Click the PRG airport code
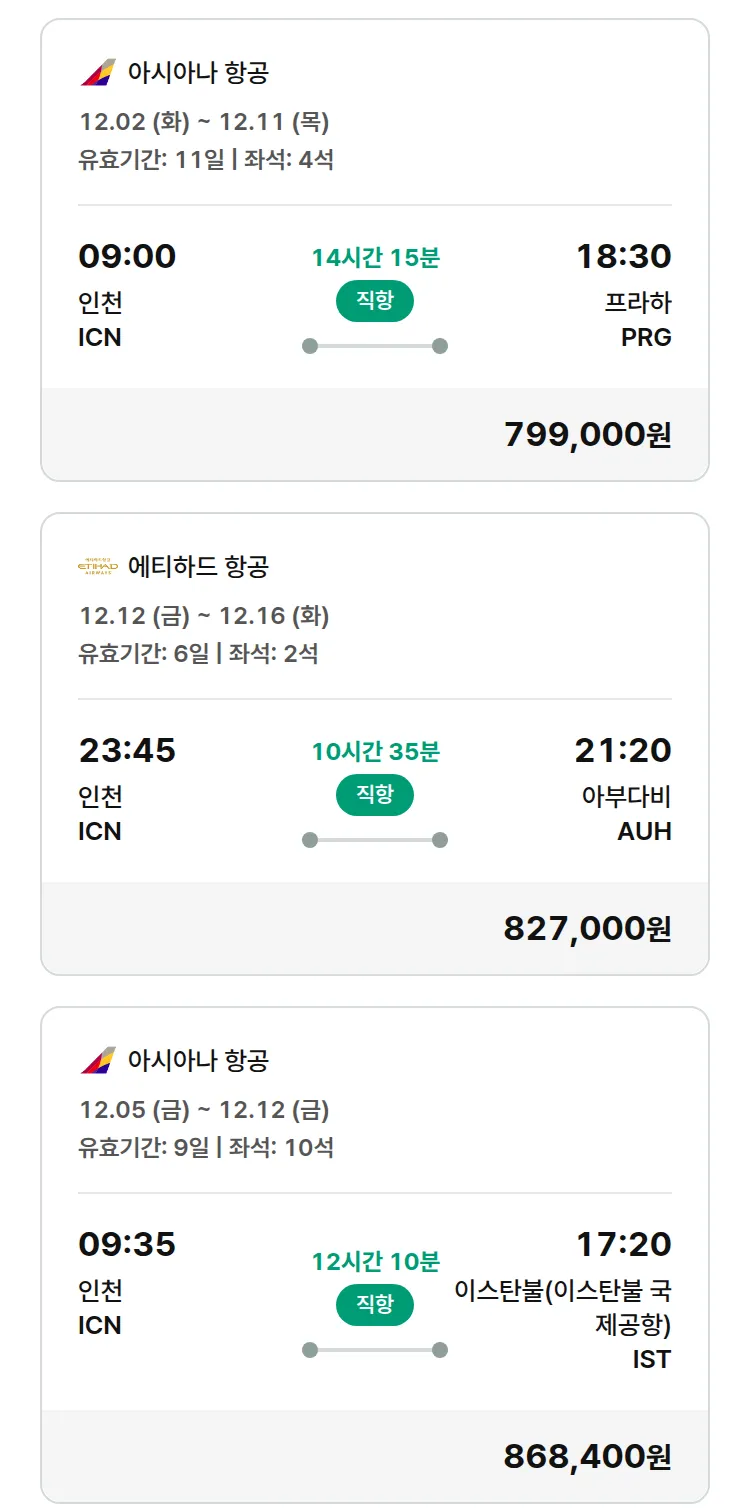Image resolution: width=750 pixels, height=1510 pixels. 646,338
